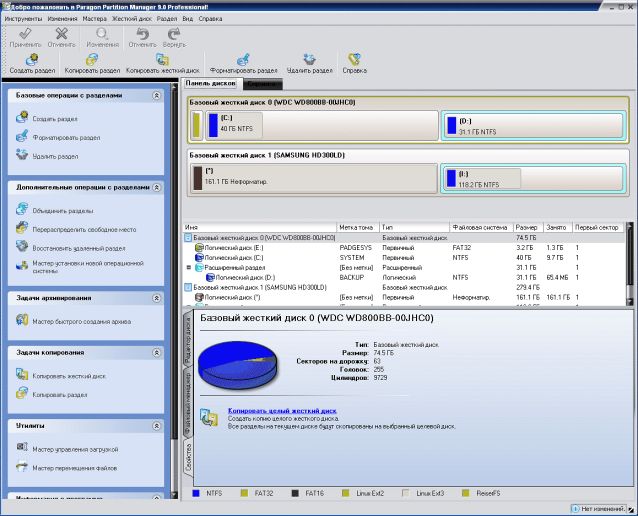This screenshot has width=638, height=516.
Task: Open the vertical Свойства tab
Action: pyautogui.click(x=188, y=457)
